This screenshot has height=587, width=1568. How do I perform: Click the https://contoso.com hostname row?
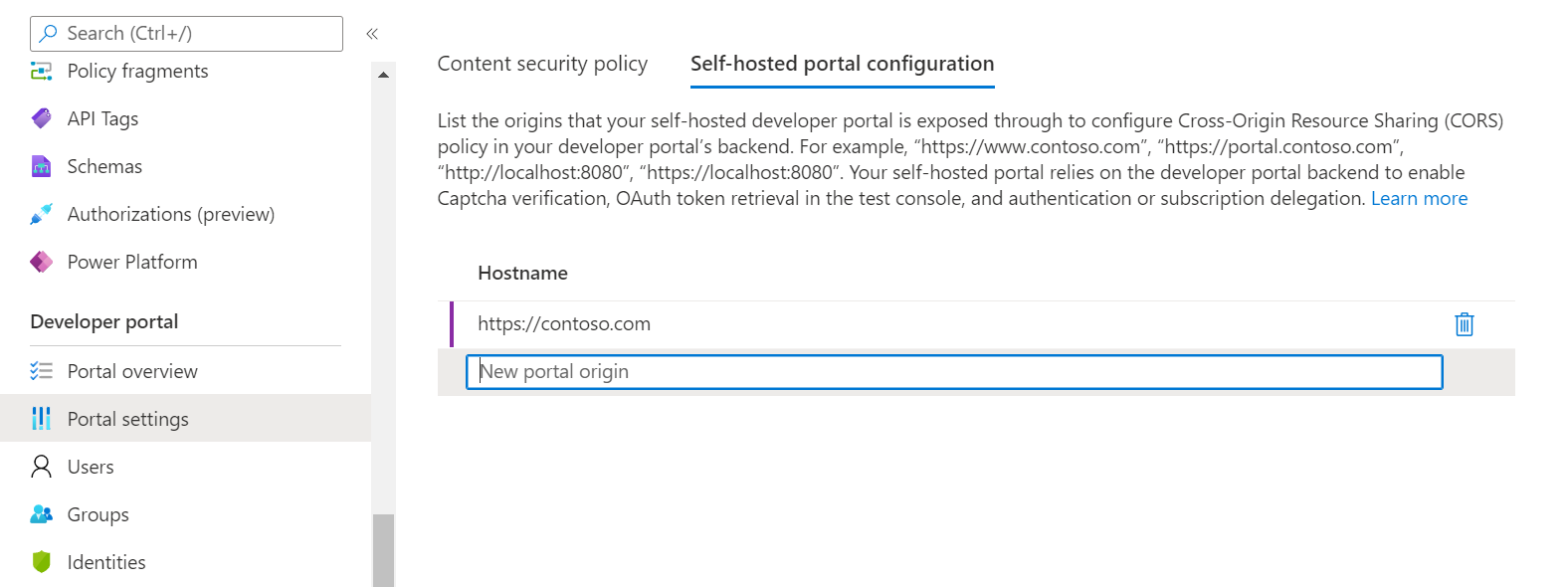tap(564, 323)
